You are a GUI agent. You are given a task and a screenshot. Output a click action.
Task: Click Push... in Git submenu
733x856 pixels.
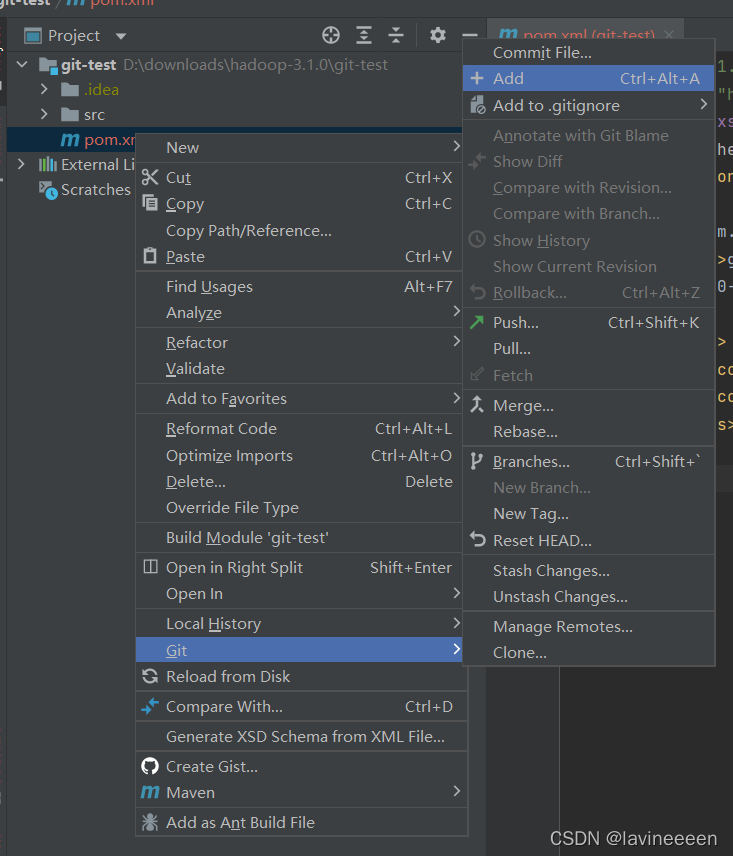[588, 323]
